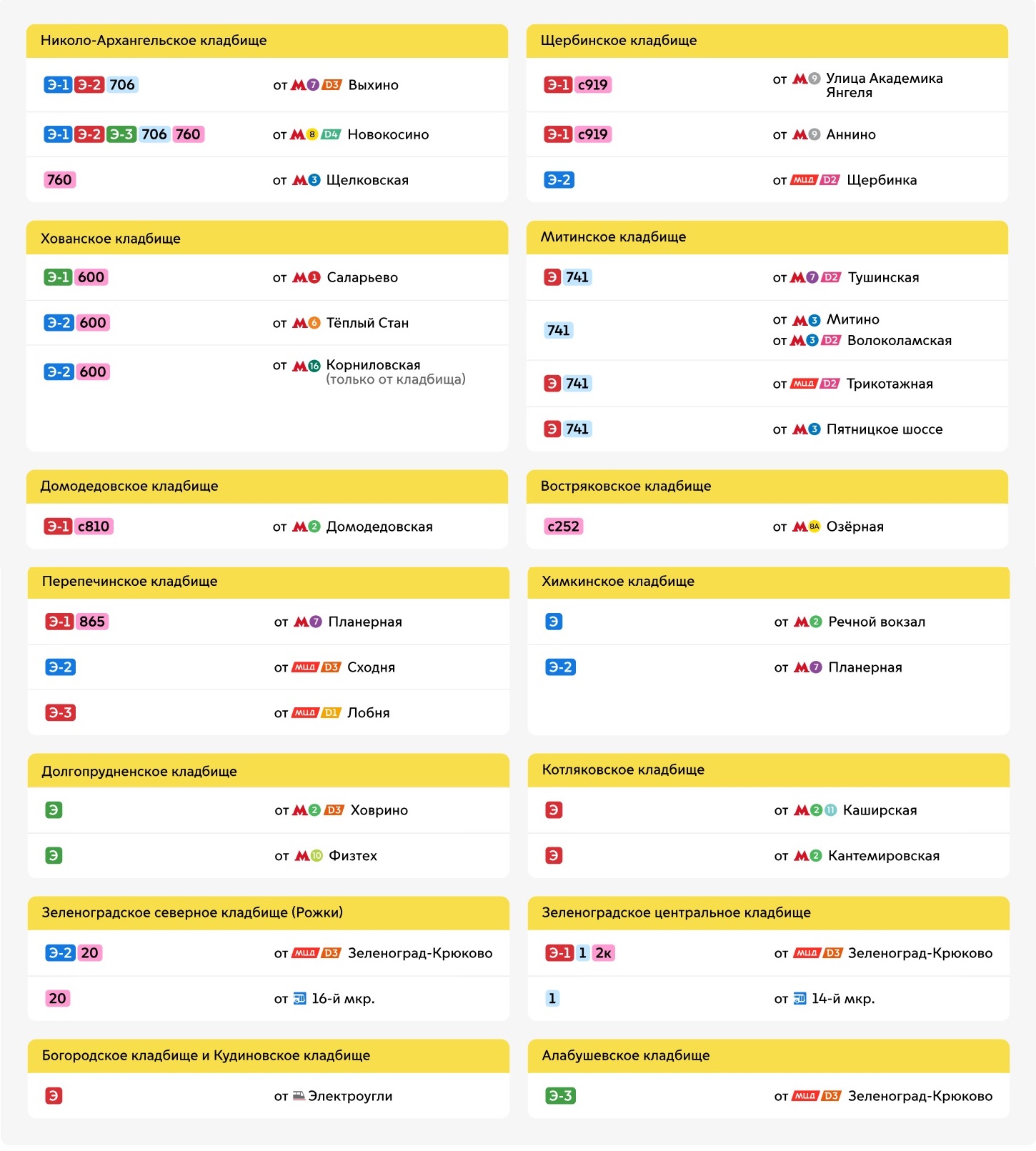1036x1151 pixels.
Task: Click the blue Э badge for Речной вокзал
Action: 553,622
